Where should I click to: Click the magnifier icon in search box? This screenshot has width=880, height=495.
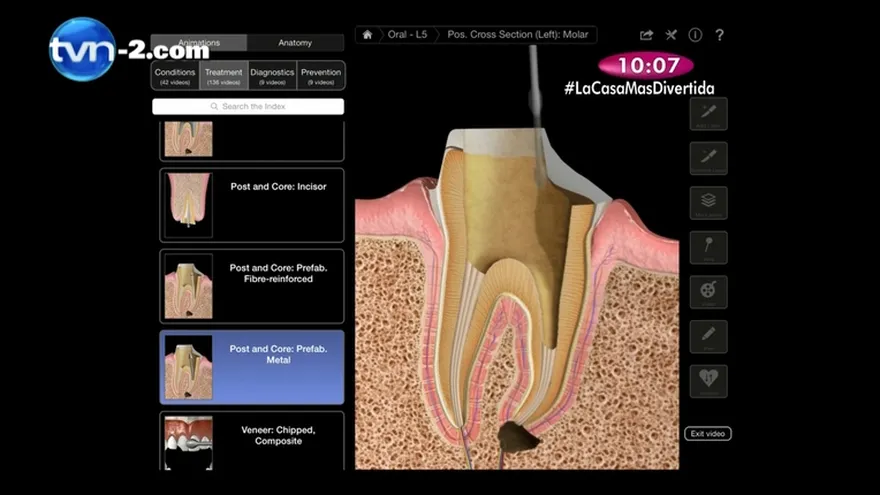click(x=214, y=106)
